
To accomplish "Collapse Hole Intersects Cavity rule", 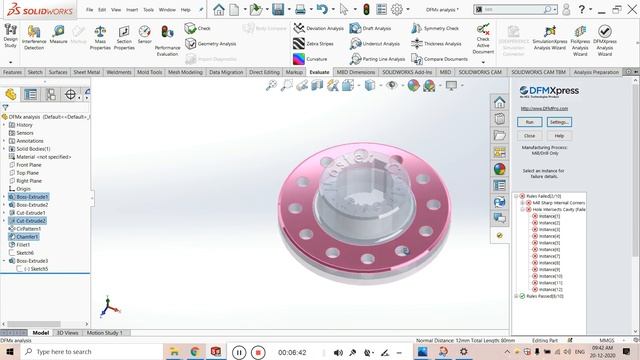I will pyautogui.click(x=522, y=209).
